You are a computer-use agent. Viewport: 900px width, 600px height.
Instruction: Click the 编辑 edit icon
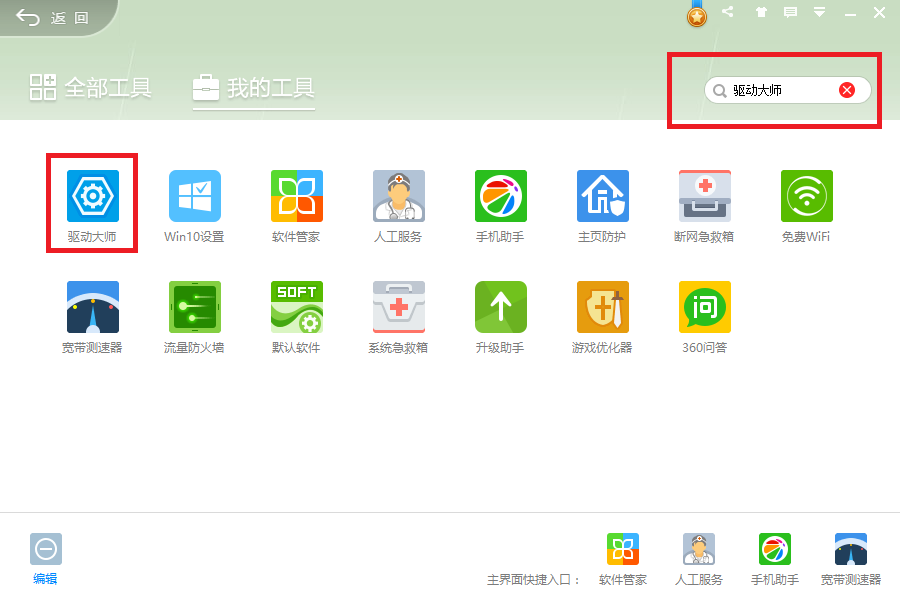pyautogui.click(x=46, y=549)
